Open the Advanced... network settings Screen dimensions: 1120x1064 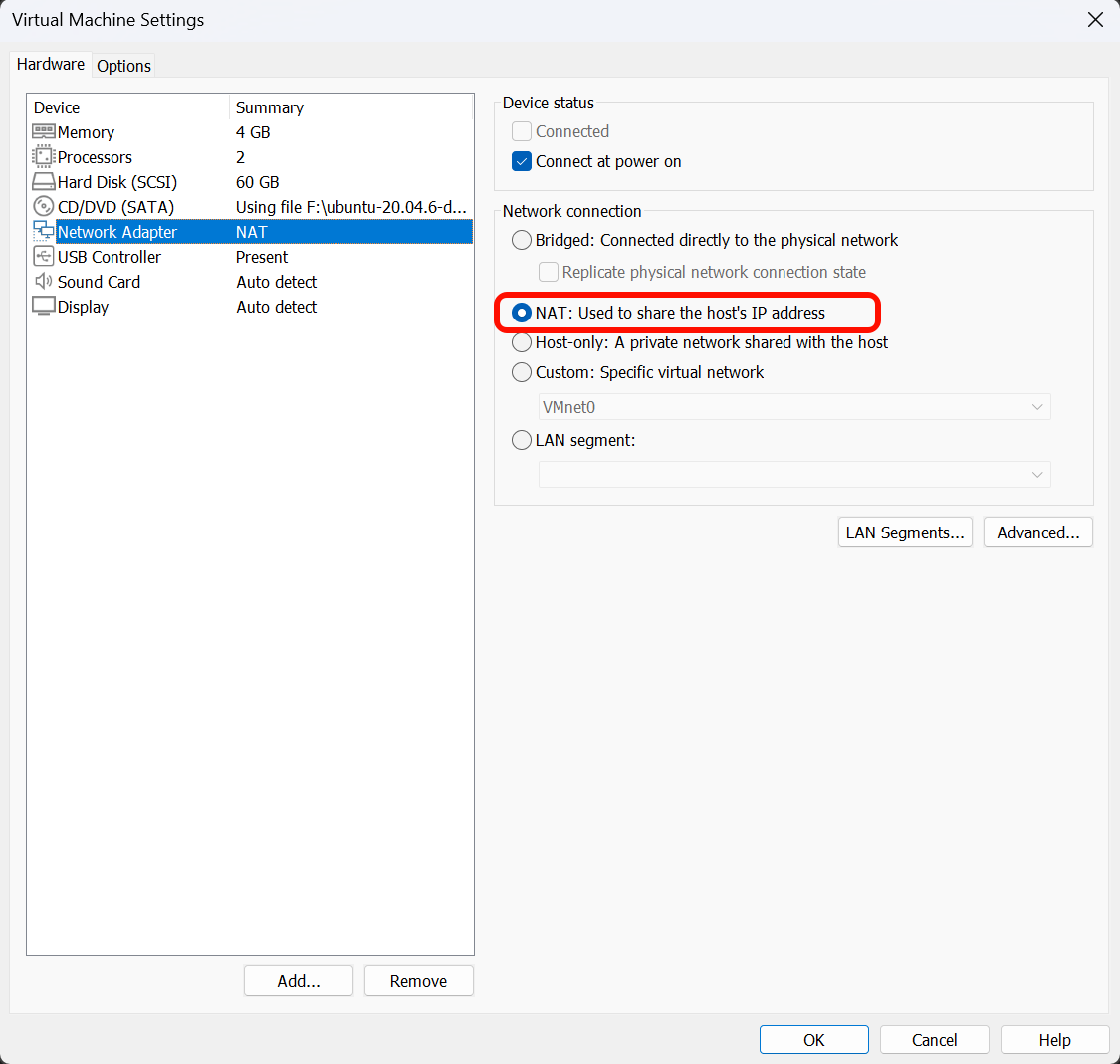coord(1037,532)
